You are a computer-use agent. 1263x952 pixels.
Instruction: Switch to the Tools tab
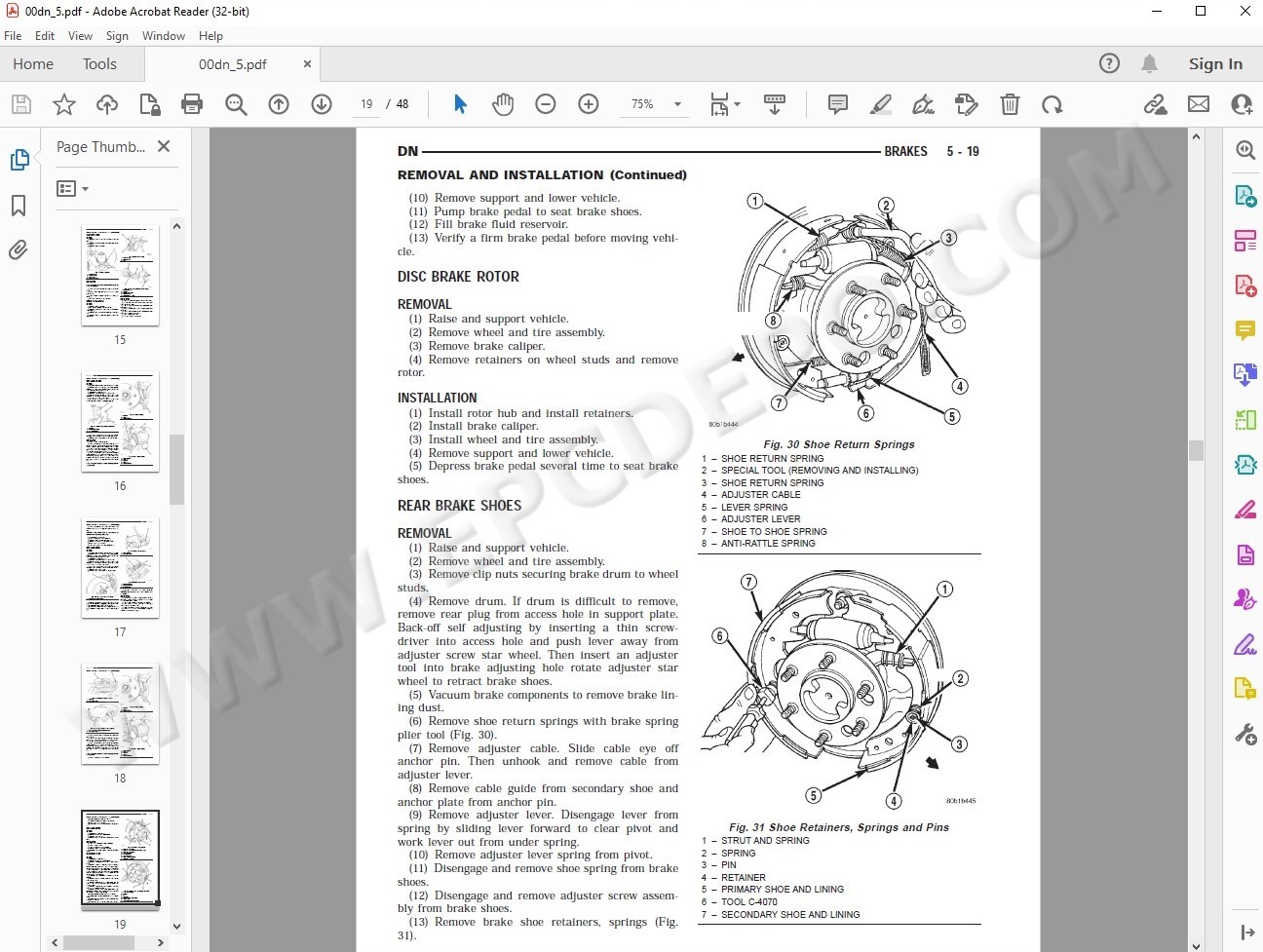pyautogui.click(x=99, y=64)
